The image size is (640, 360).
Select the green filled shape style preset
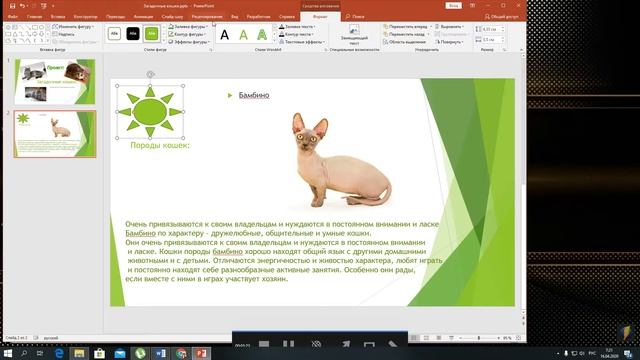pos(151,34)
